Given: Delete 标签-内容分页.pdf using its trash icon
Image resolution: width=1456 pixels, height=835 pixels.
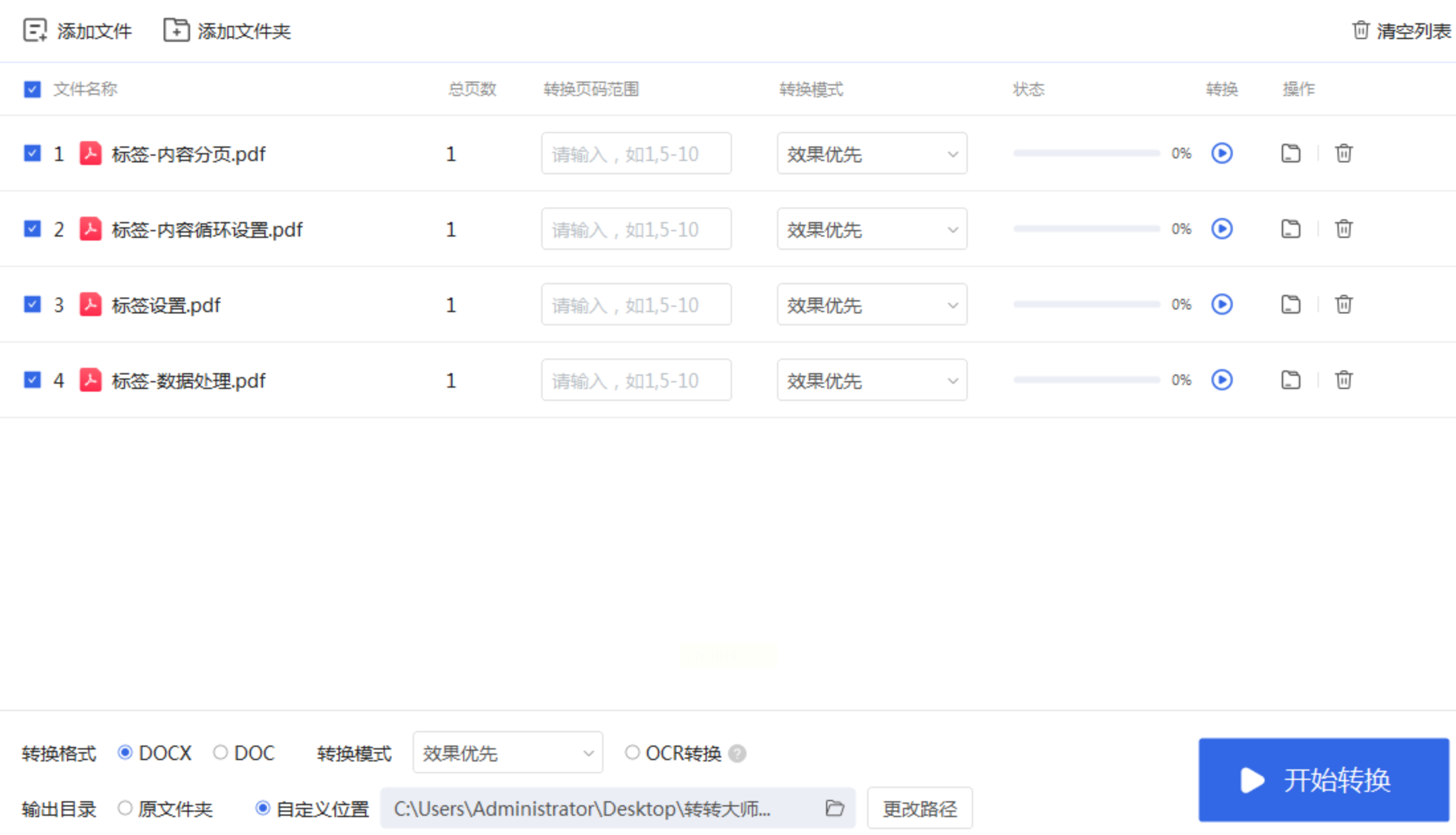Looking at the screenshot, I should [x=1343, y=153].
